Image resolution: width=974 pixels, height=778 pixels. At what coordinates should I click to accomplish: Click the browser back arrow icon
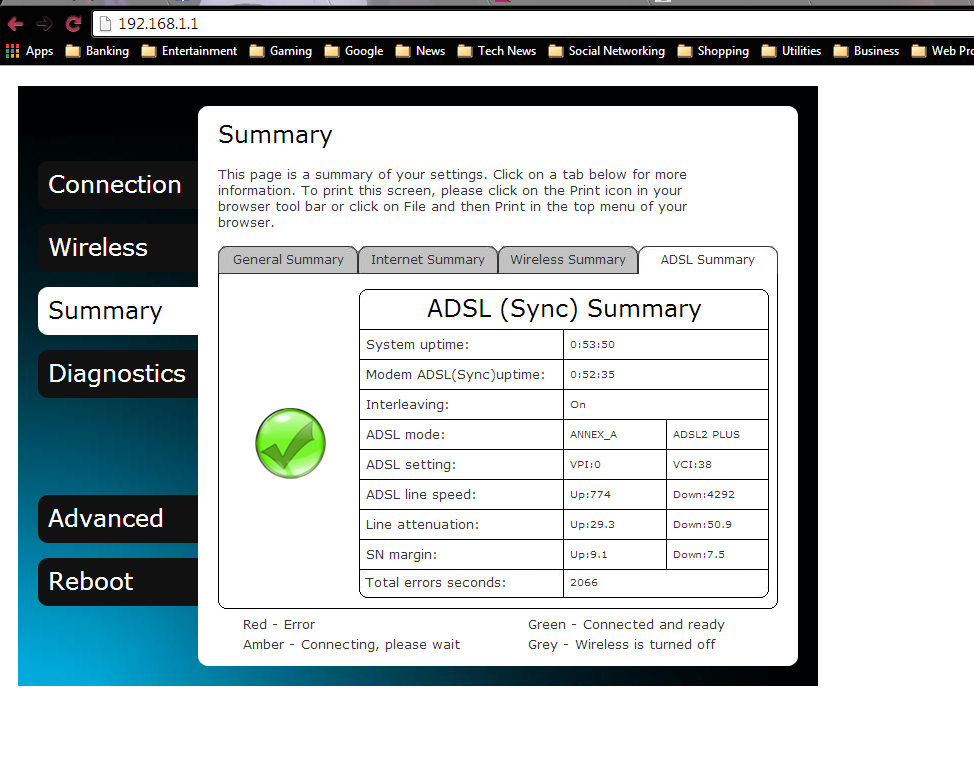click(x=15, y=24)
